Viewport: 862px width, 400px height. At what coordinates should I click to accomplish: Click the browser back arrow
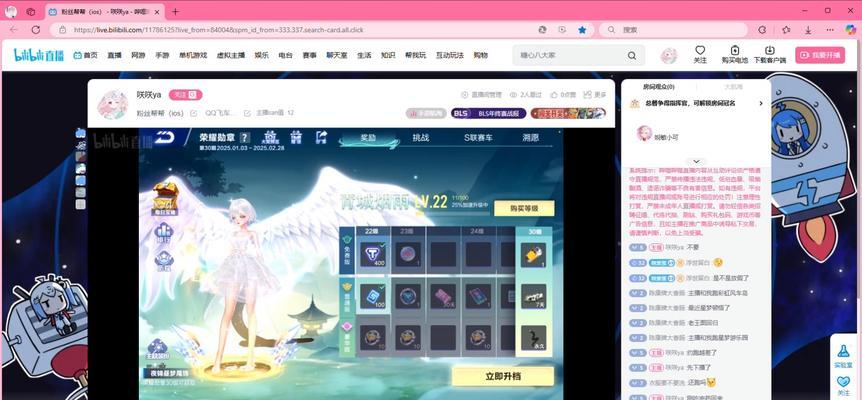pos(14,30)
